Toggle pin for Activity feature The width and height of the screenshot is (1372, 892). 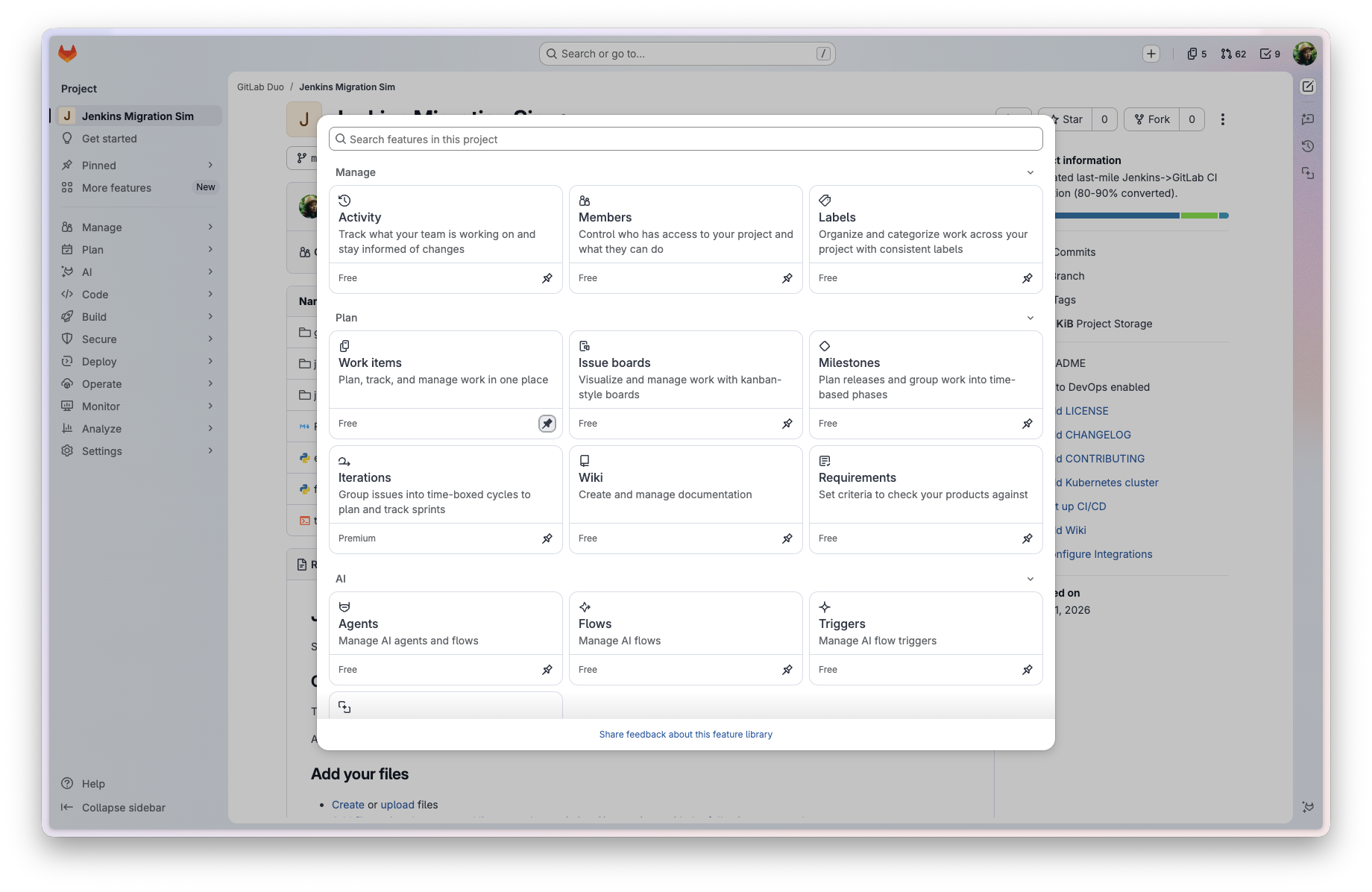pyautogui.click(x=547, y=278)
